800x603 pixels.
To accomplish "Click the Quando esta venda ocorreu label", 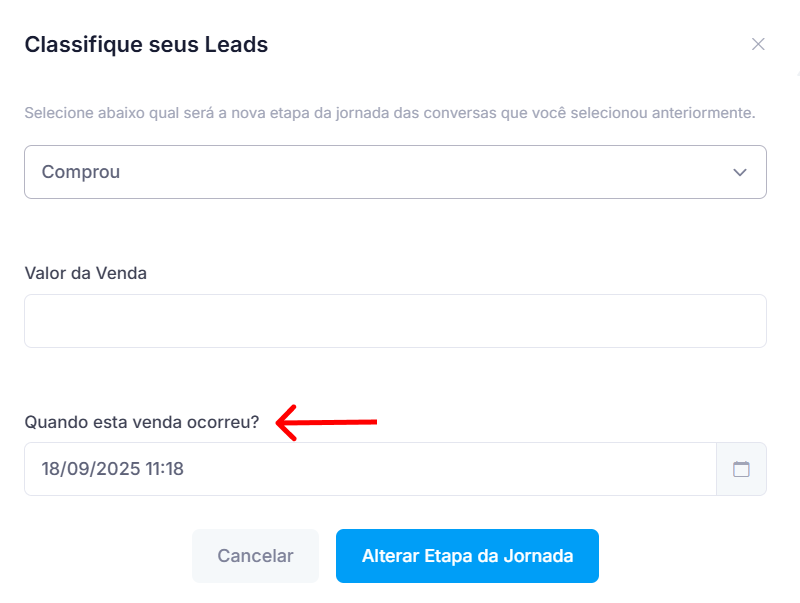I will [141, 421].
